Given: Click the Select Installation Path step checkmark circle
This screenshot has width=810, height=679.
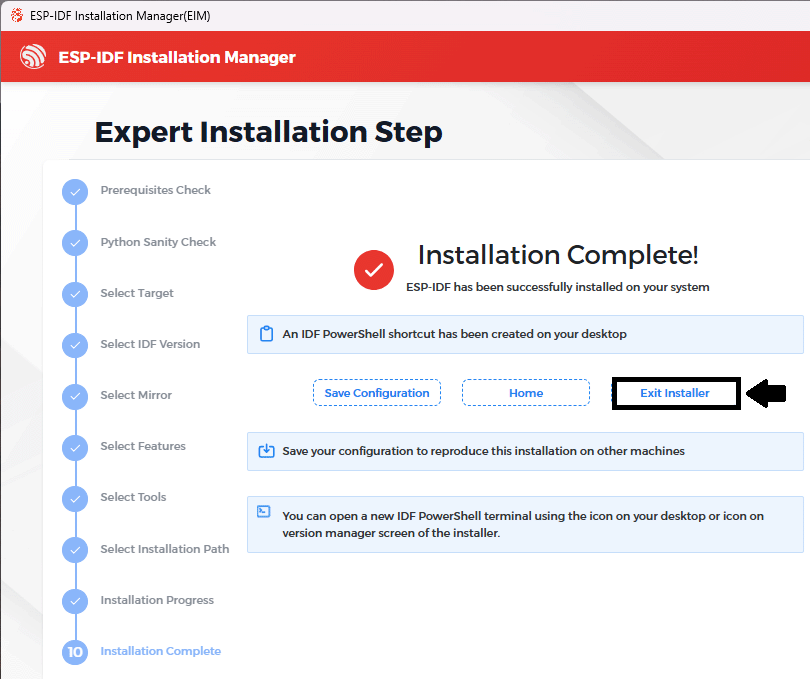Looking at the screenshot, I should 75,550.
